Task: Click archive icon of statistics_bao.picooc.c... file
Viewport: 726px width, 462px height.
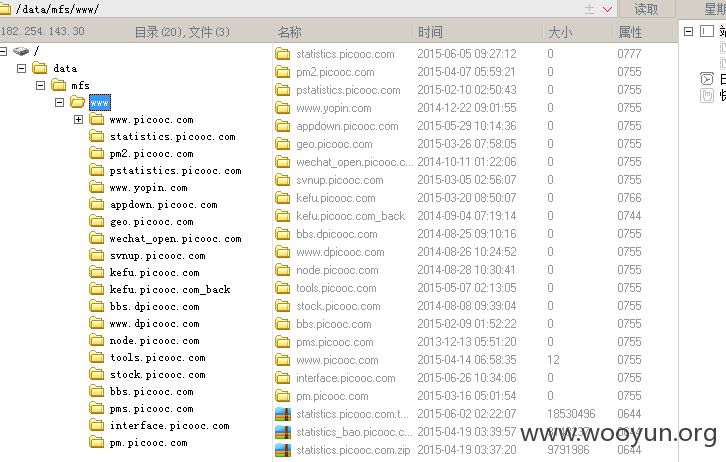Action: coord(282,432)
